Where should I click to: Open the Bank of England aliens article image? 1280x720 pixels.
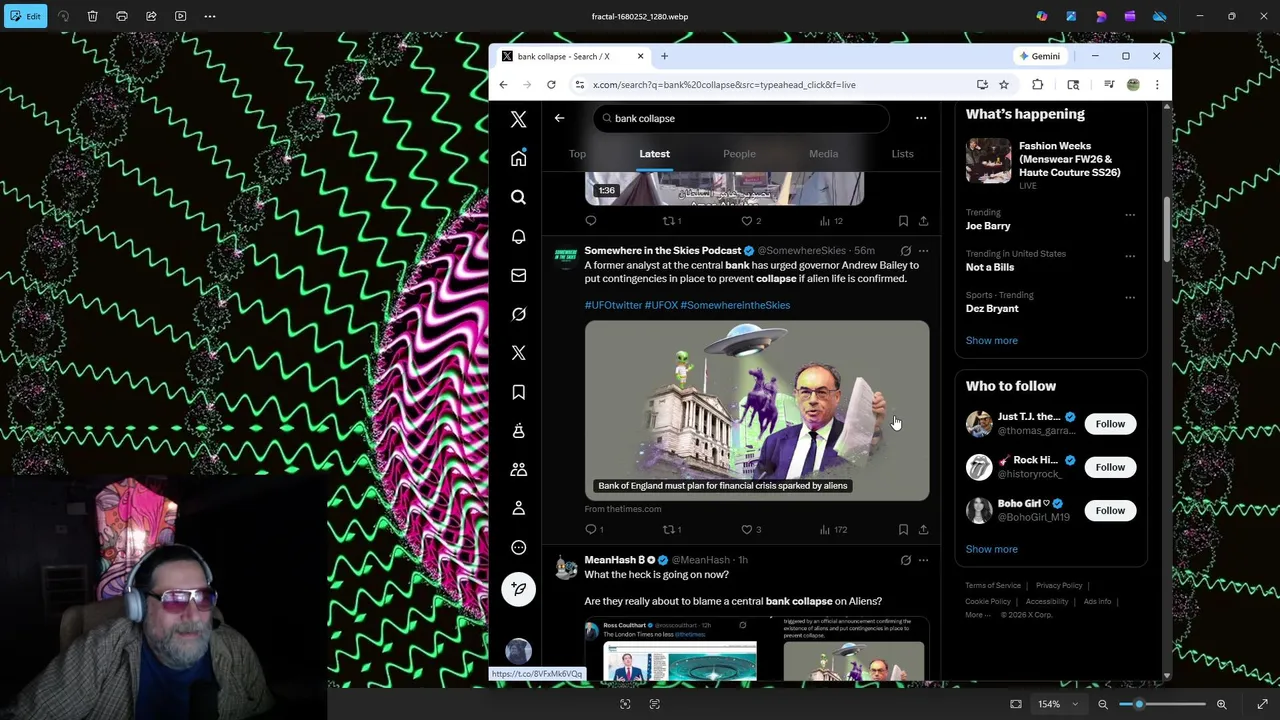click(757, 410)
